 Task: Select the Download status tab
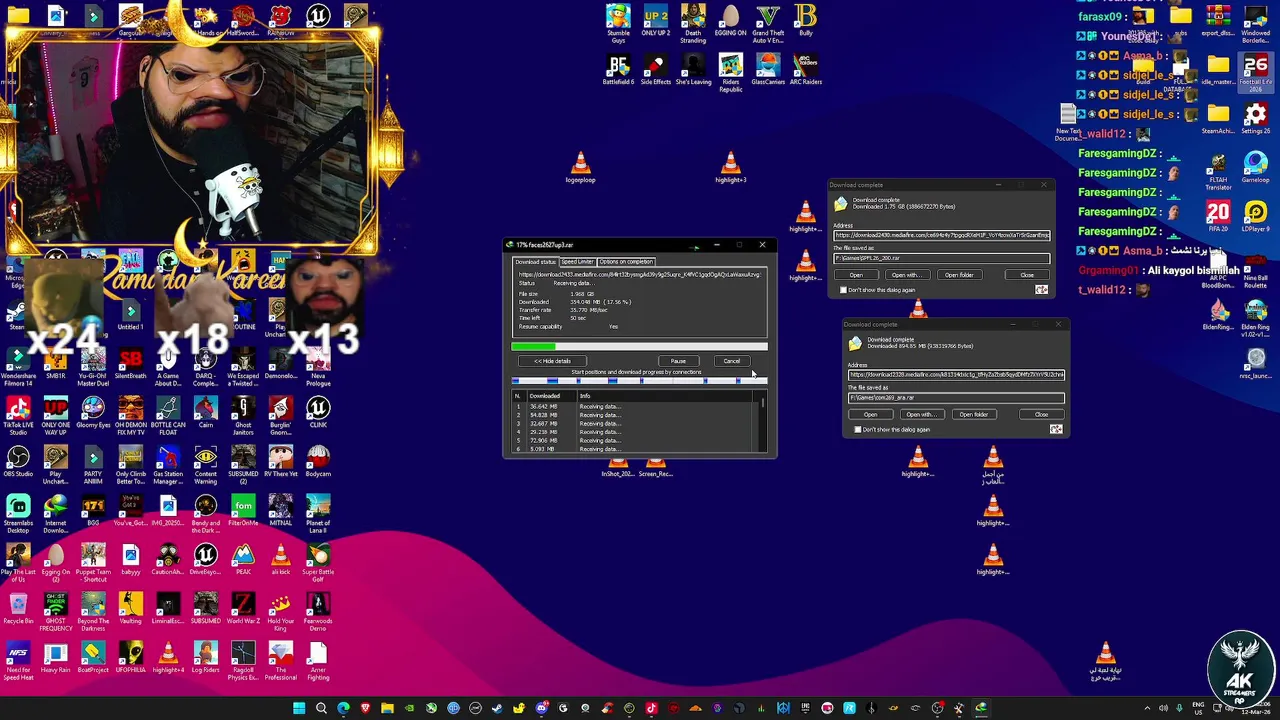[535, 262]
